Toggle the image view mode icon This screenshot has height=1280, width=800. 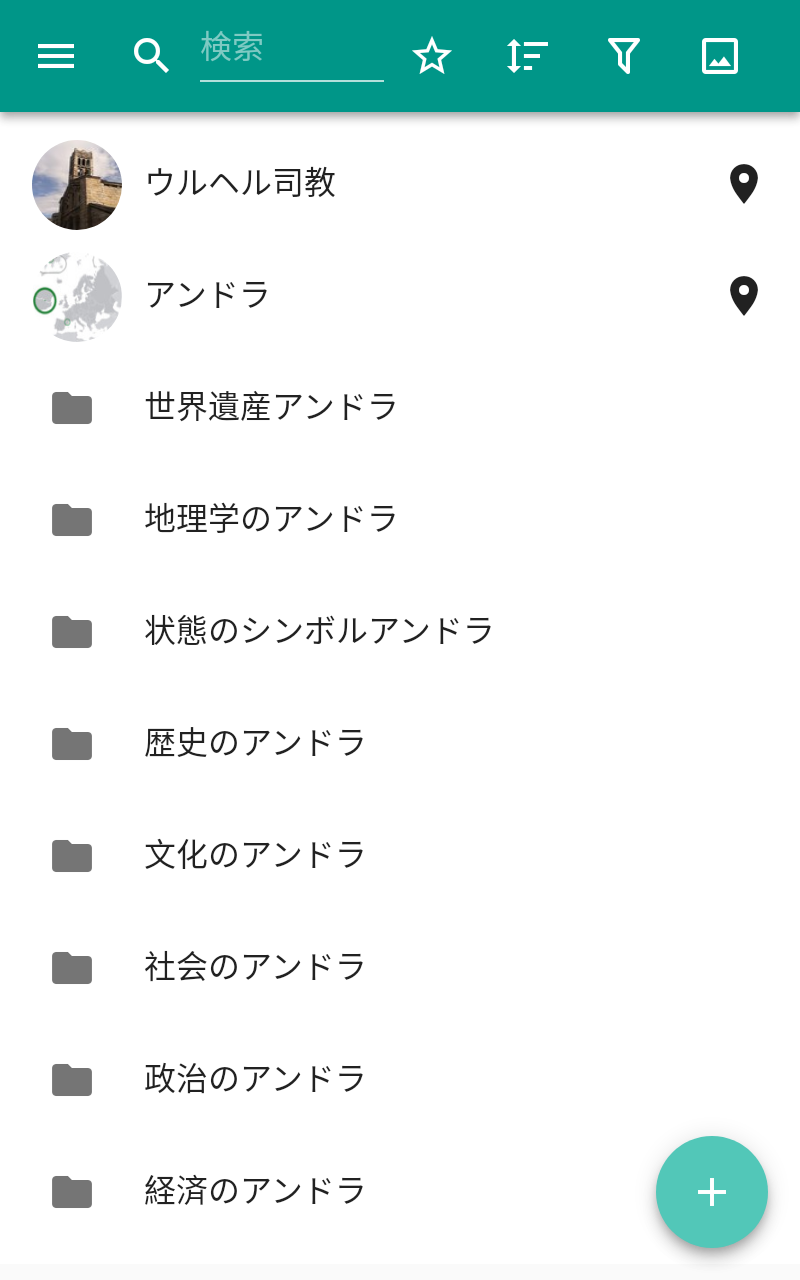(x=719, y=56)
